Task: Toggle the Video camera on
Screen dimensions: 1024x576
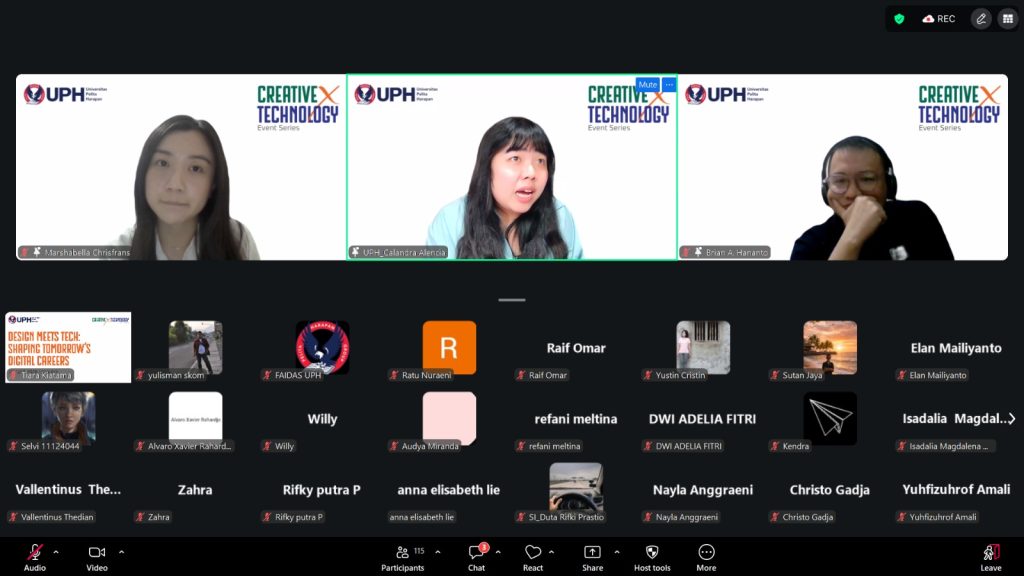Action: point(97,553)
